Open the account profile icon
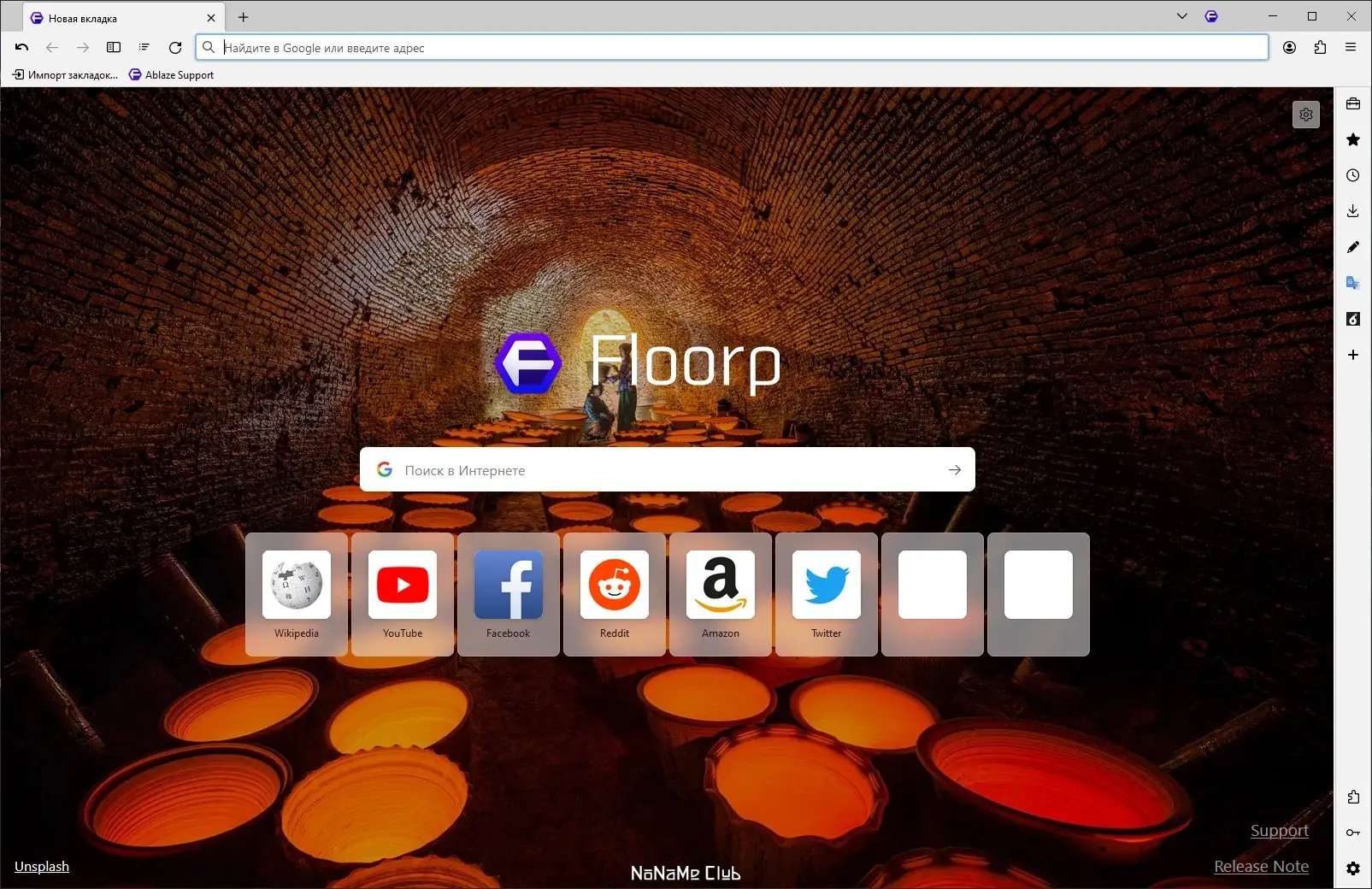 point(1289,48)
